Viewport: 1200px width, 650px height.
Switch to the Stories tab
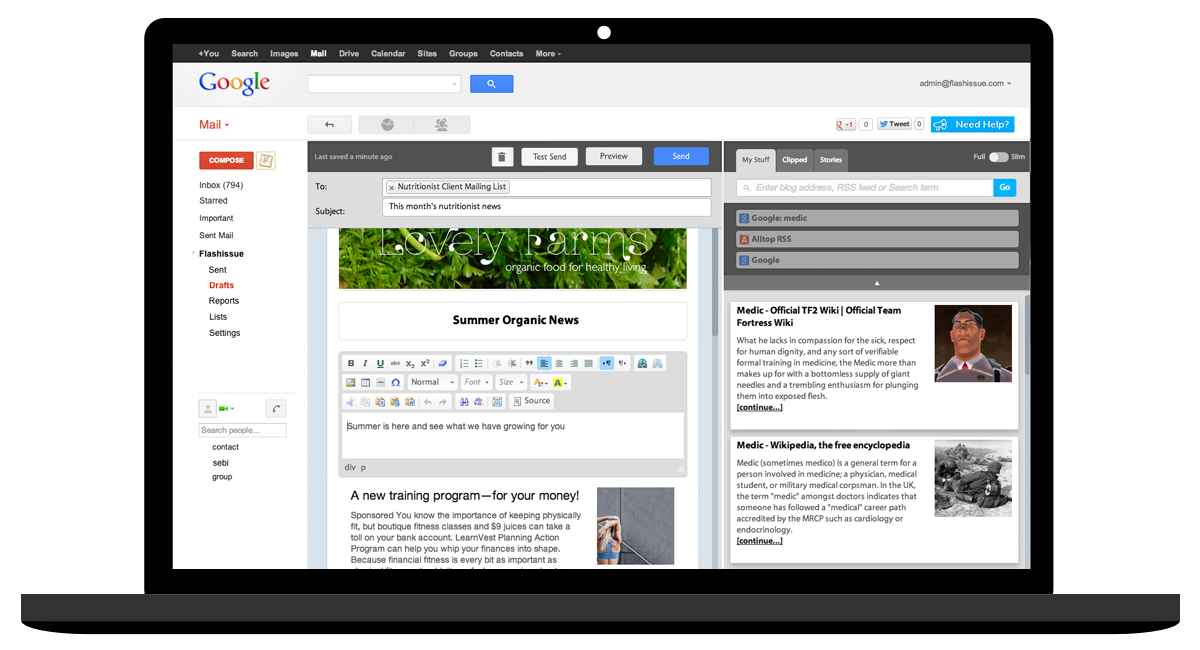pos(831,160)
